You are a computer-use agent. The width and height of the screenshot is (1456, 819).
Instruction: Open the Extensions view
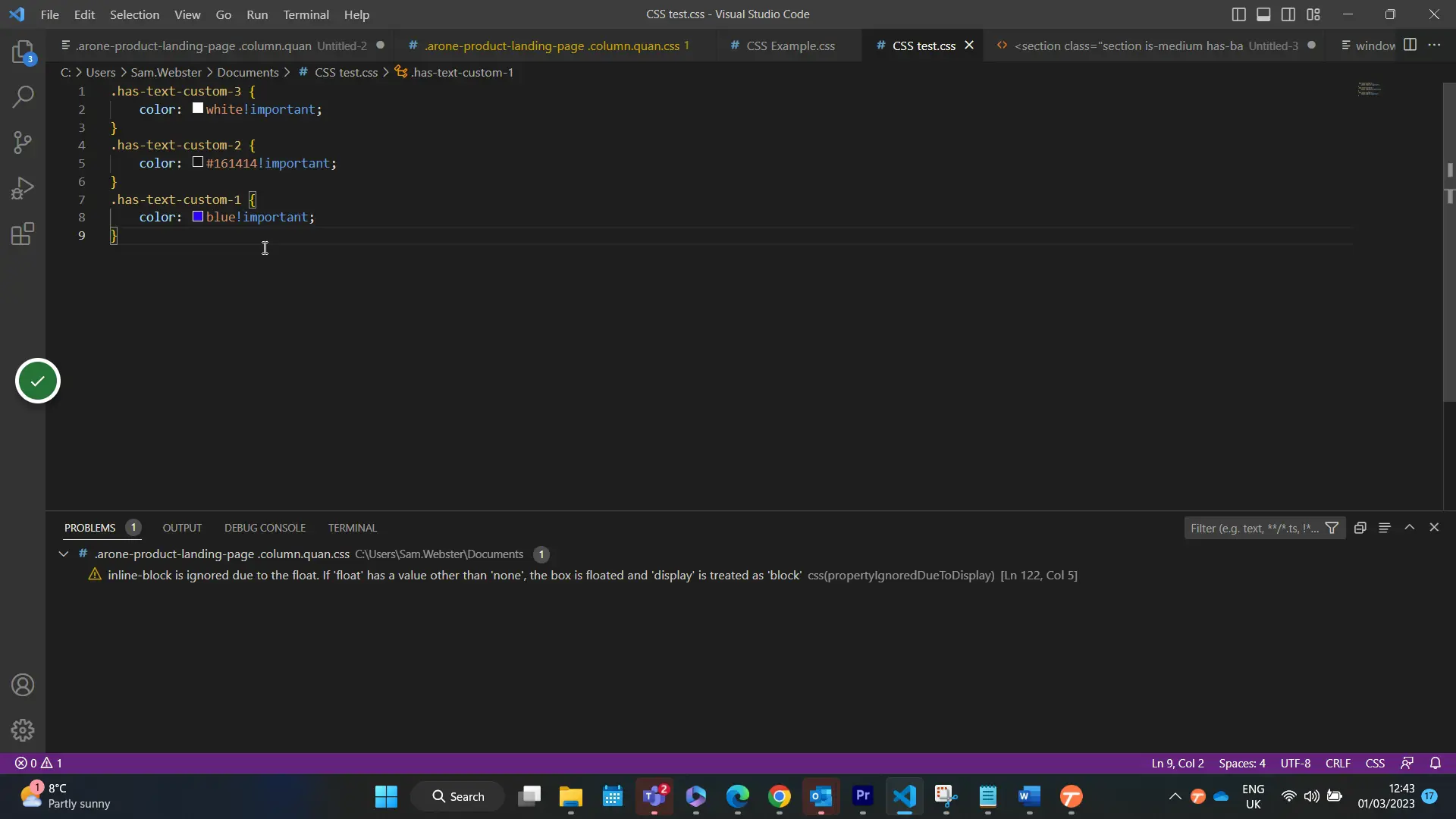(23, 234)
